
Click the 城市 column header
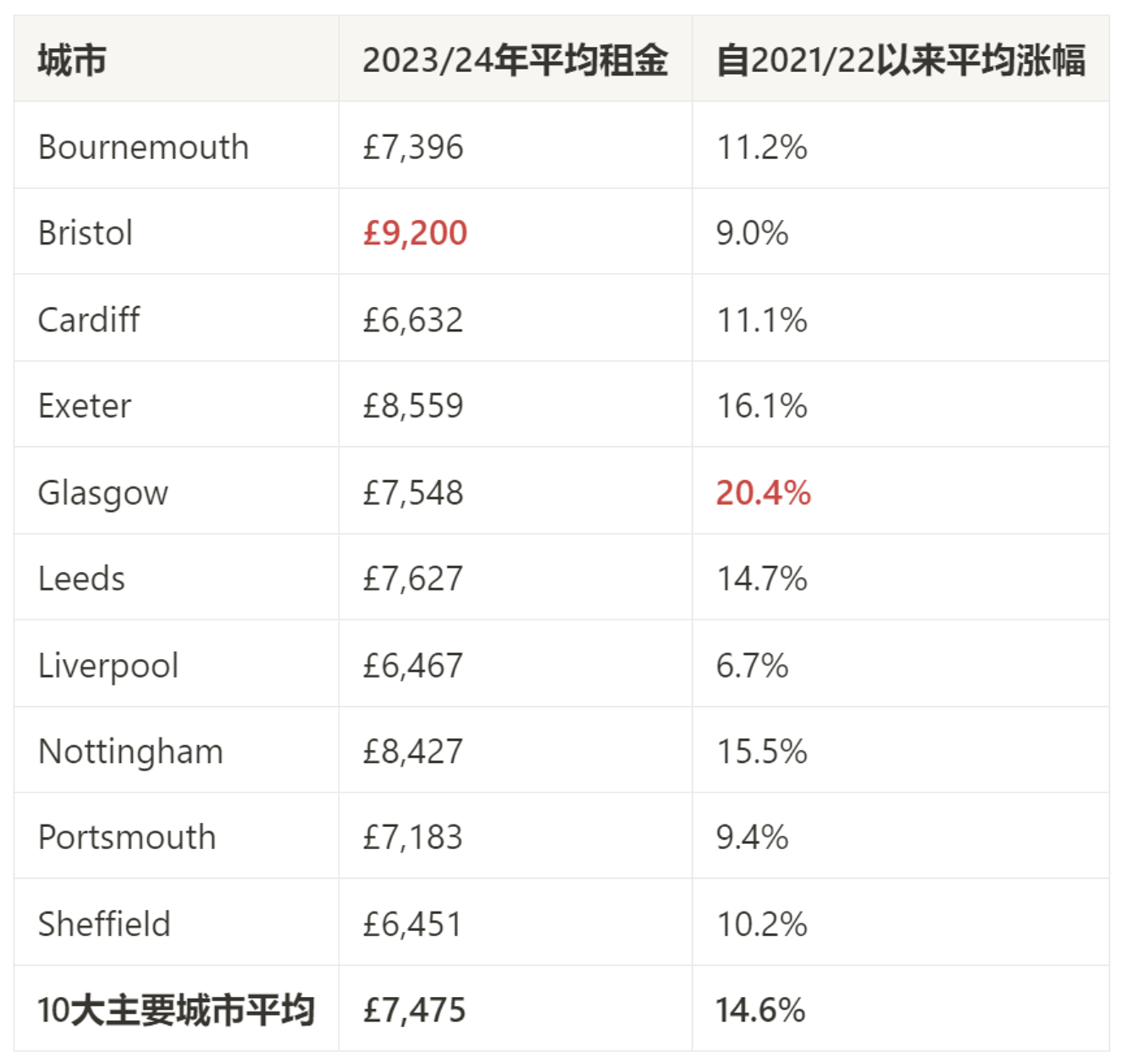coord(72,60)
